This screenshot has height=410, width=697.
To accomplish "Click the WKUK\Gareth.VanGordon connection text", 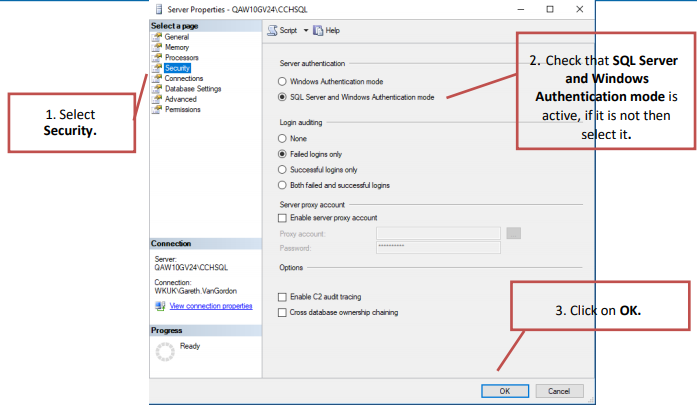I will (x=196, y=291).
